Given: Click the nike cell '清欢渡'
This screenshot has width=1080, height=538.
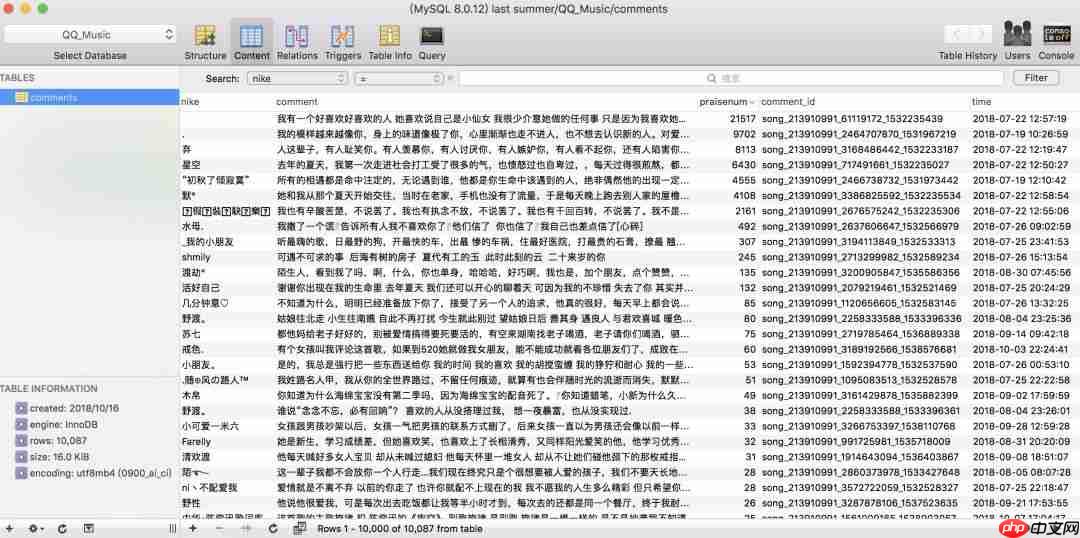Looking at the screenshot, I should pos(196,457).
